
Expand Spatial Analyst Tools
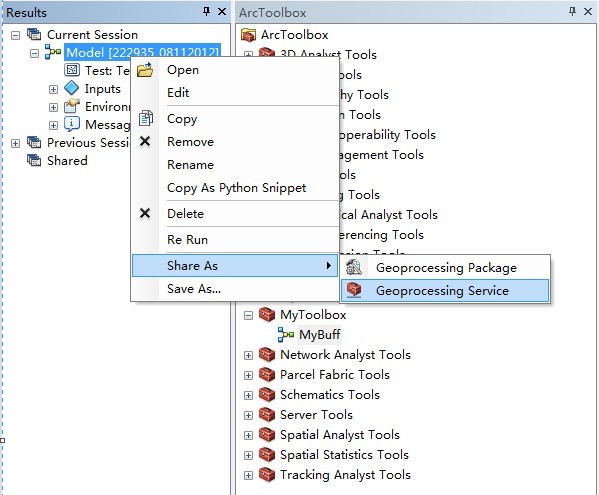point(248,435)
